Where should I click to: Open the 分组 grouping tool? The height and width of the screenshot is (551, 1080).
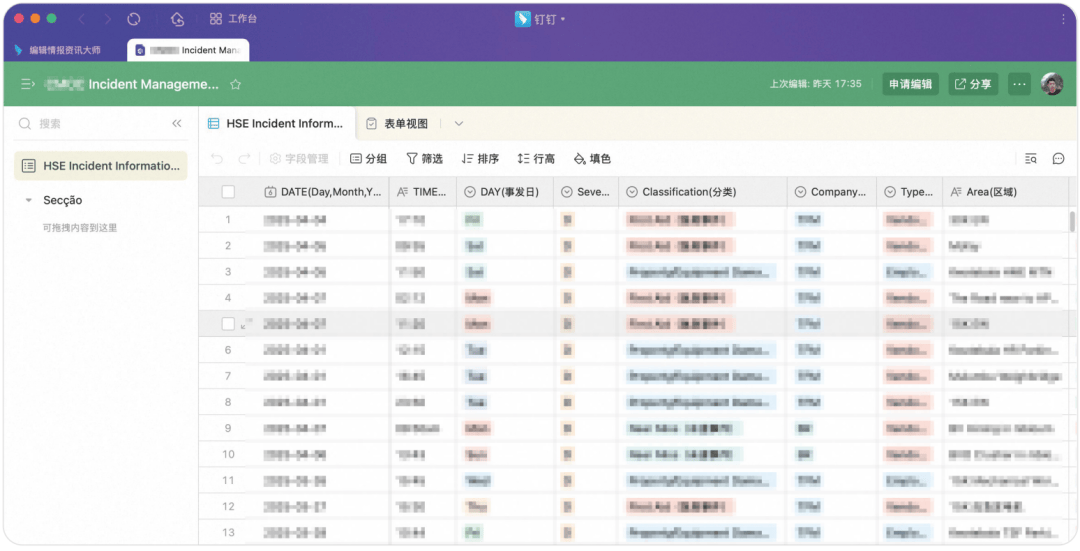pyautogui.click(x=368, y=159)
